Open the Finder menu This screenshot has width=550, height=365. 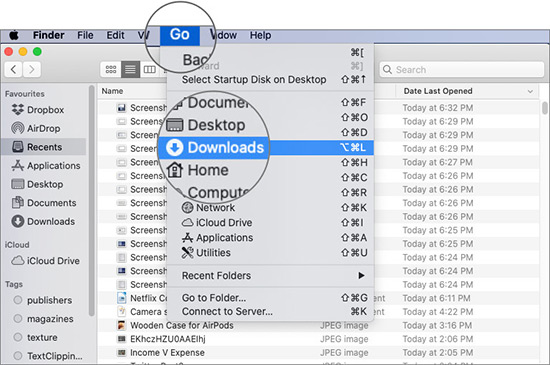pos(48,35)
